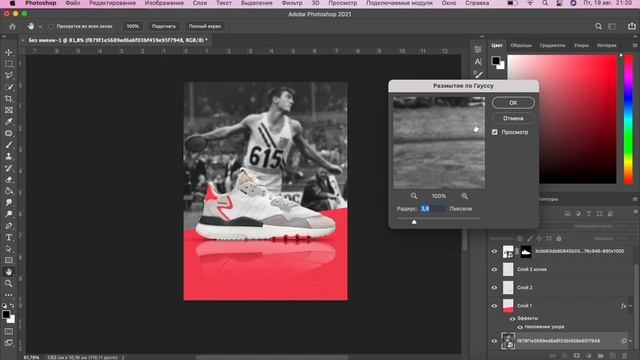Viewport: 640px width, 360px height.
Task: Open the Изображение menu
Action: [x=164, y=3]
